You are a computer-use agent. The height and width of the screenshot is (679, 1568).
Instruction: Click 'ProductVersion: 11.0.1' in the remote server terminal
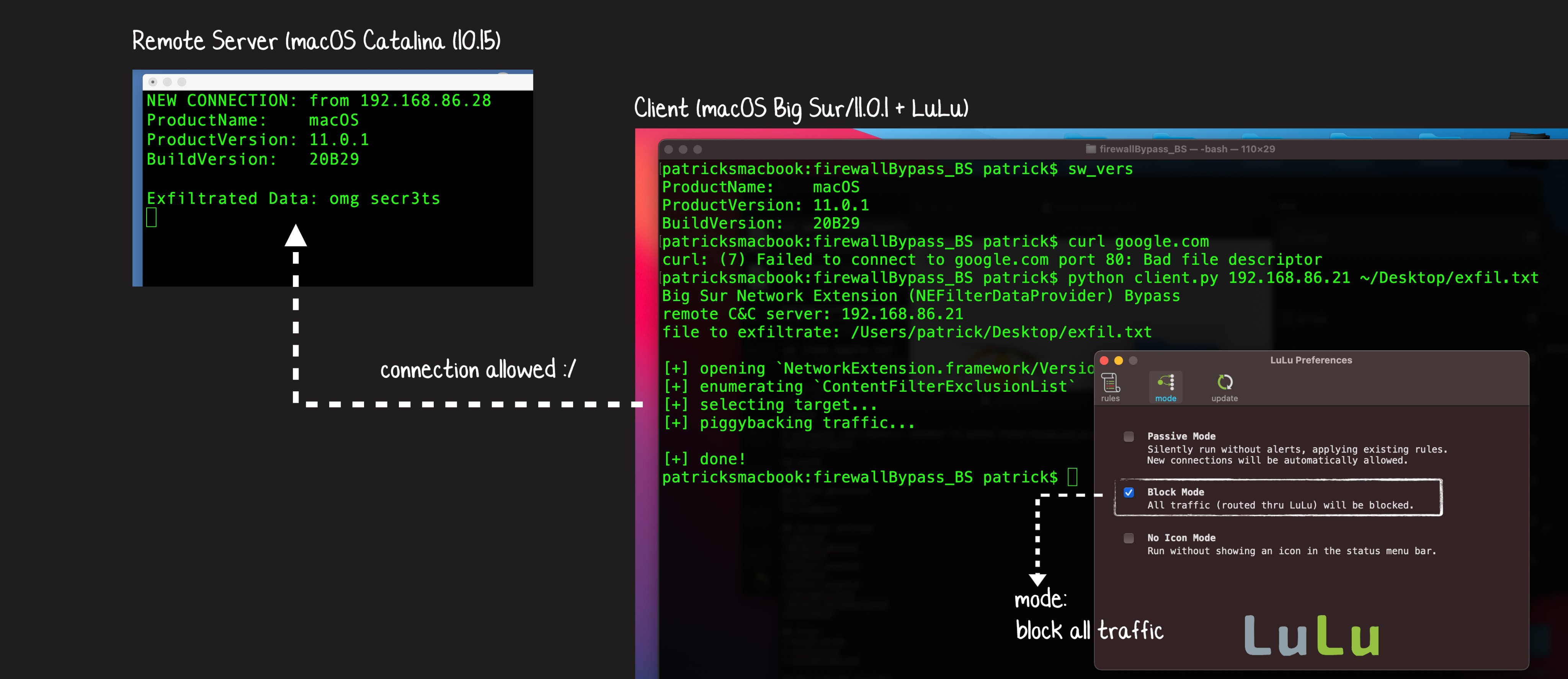[258, 139]
